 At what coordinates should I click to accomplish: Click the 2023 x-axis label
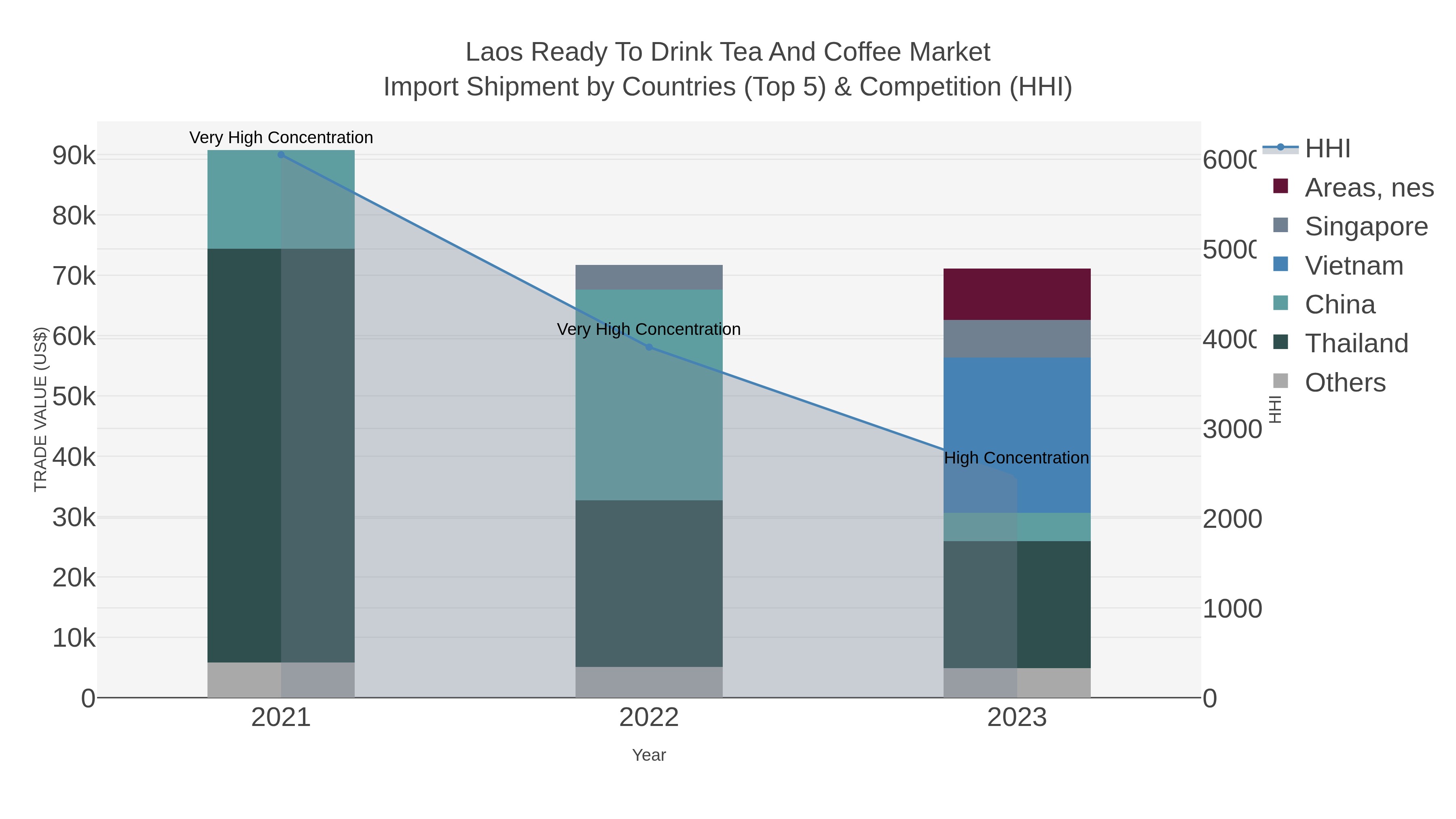(x=1017, y=717)
